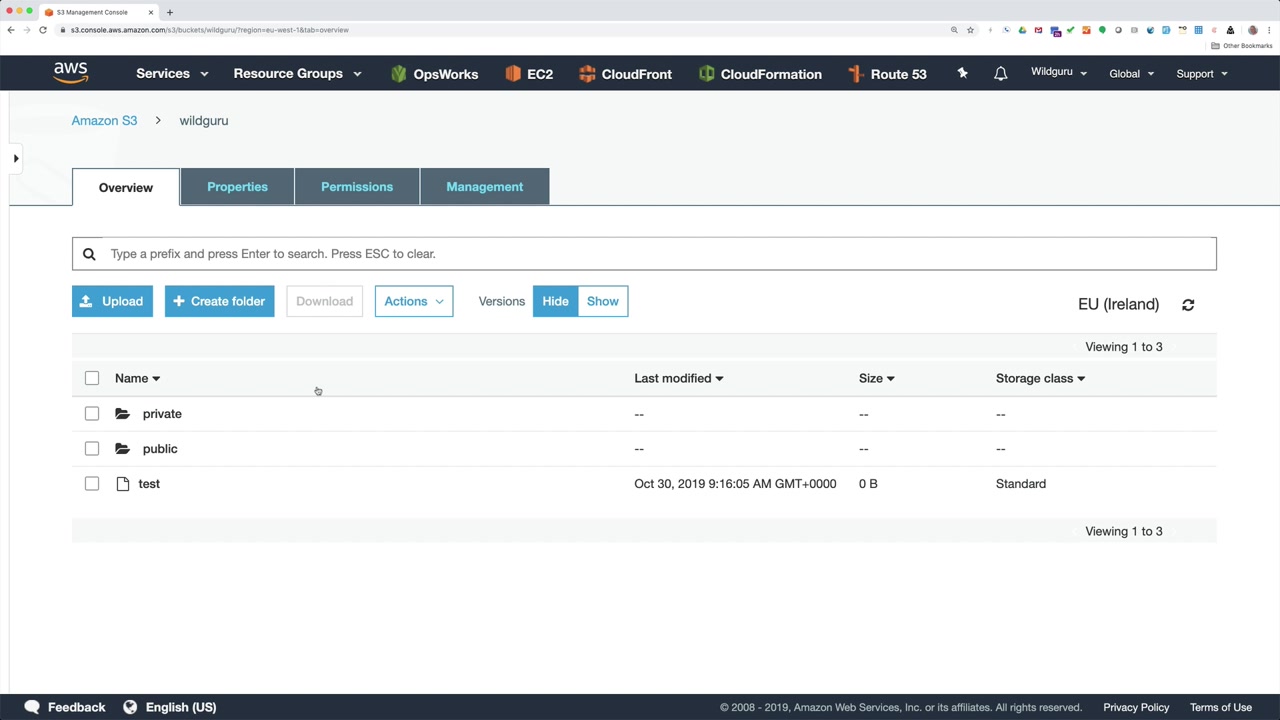Open the EC2 shortcut

pos(529,74)
